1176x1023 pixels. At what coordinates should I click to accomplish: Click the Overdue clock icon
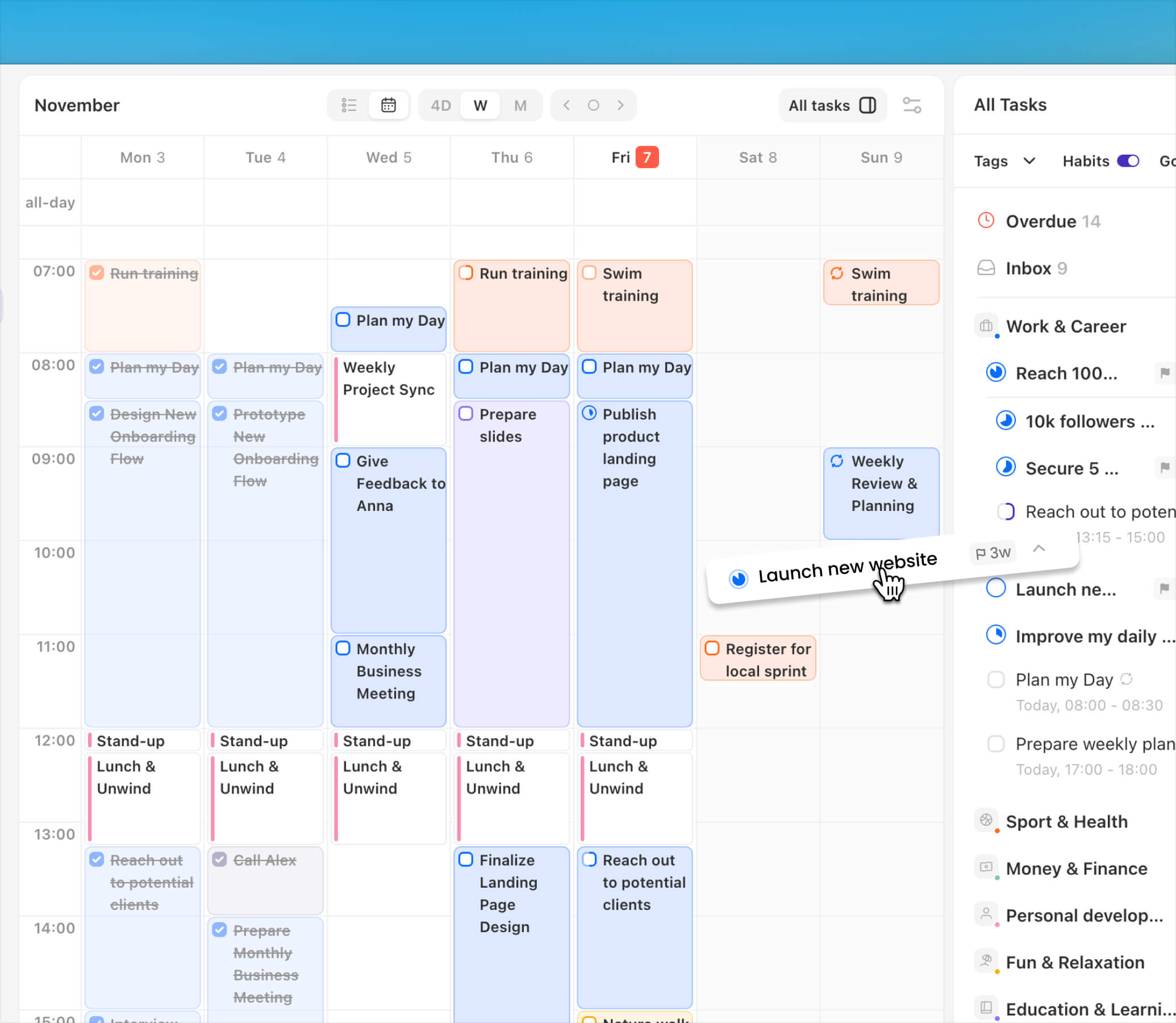pos(986,221)
